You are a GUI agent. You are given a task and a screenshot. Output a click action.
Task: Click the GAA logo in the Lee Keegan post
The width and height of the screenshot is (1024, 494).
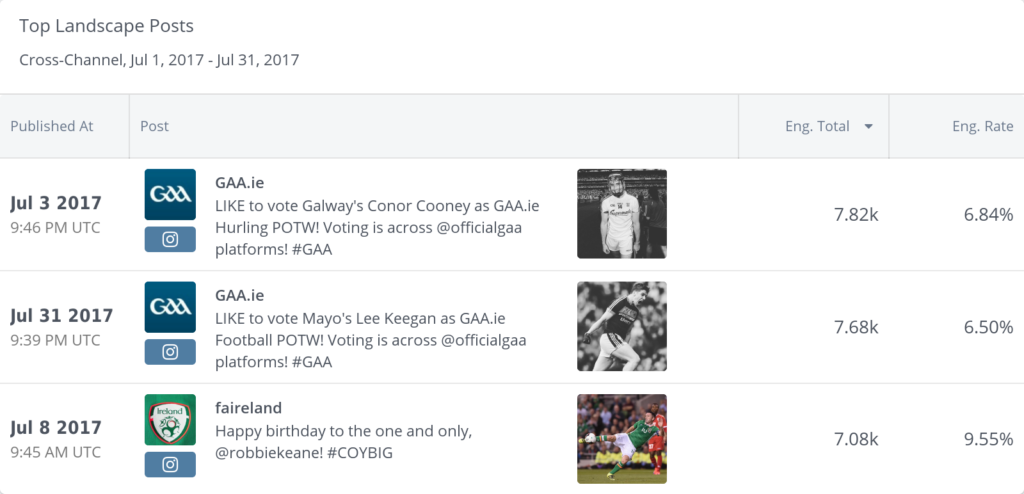click(x=170, y=306)
